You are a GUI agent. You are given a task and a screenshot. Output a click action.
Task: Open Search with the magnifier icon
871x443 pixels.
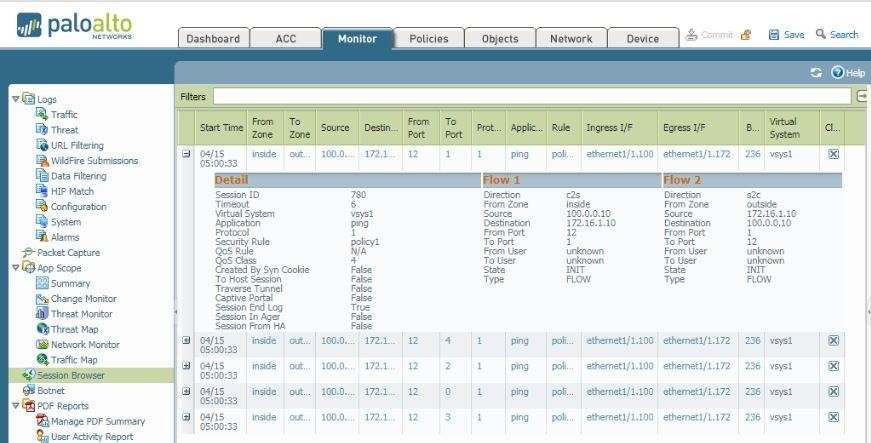[x=822, y=35]
